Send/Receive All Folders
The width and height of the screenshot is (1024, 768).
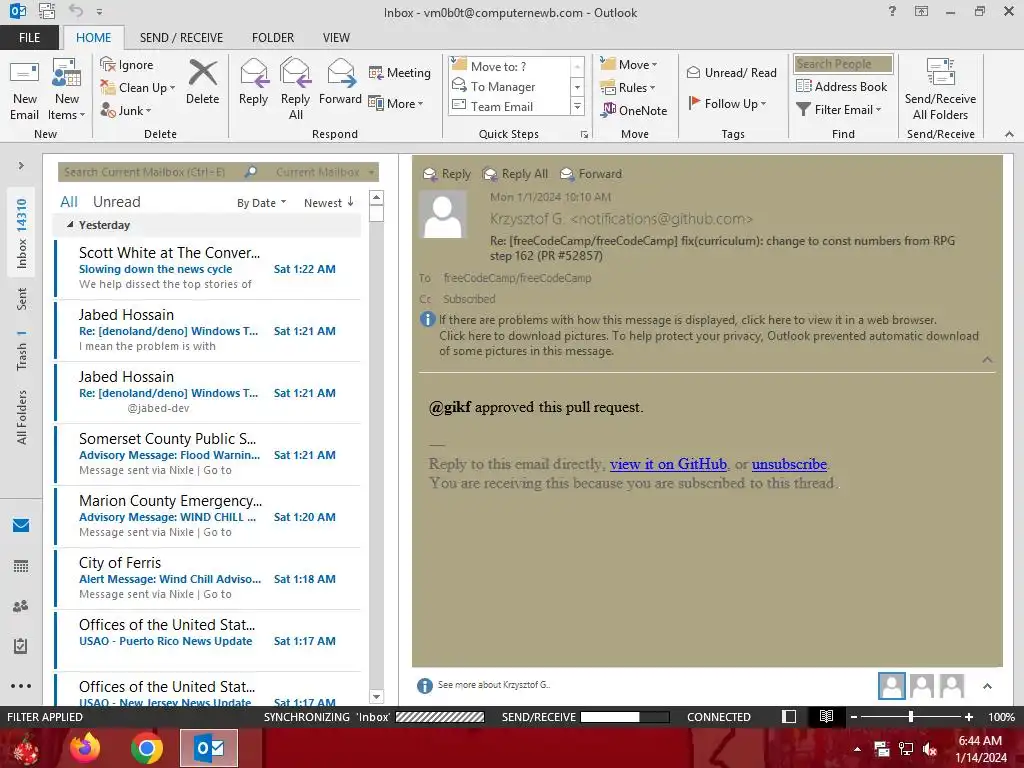tap(940, 89)
